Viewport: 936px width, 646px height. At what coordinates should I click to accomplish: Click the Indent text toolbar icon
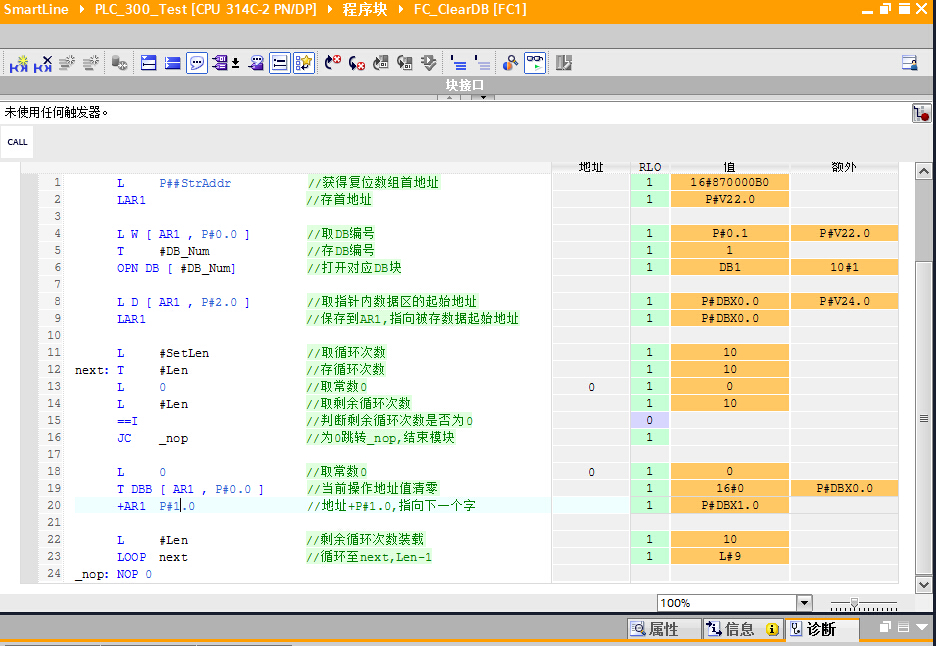tap(458, 63)
